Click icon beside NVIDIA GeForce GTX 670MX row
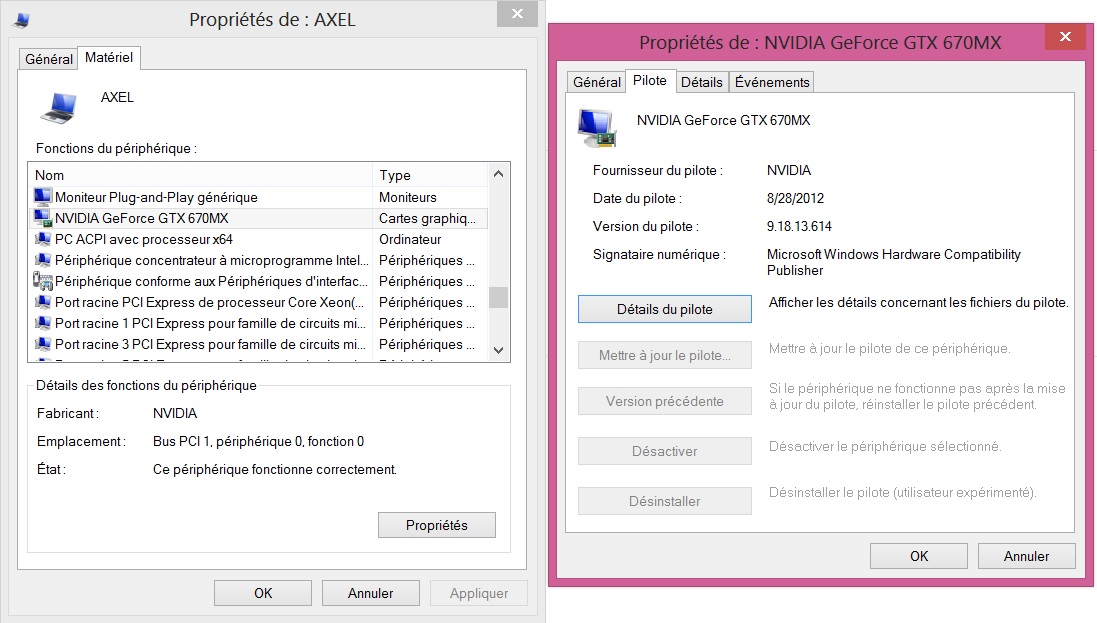This screenshot has height=623, width=1097. point(43,218)
